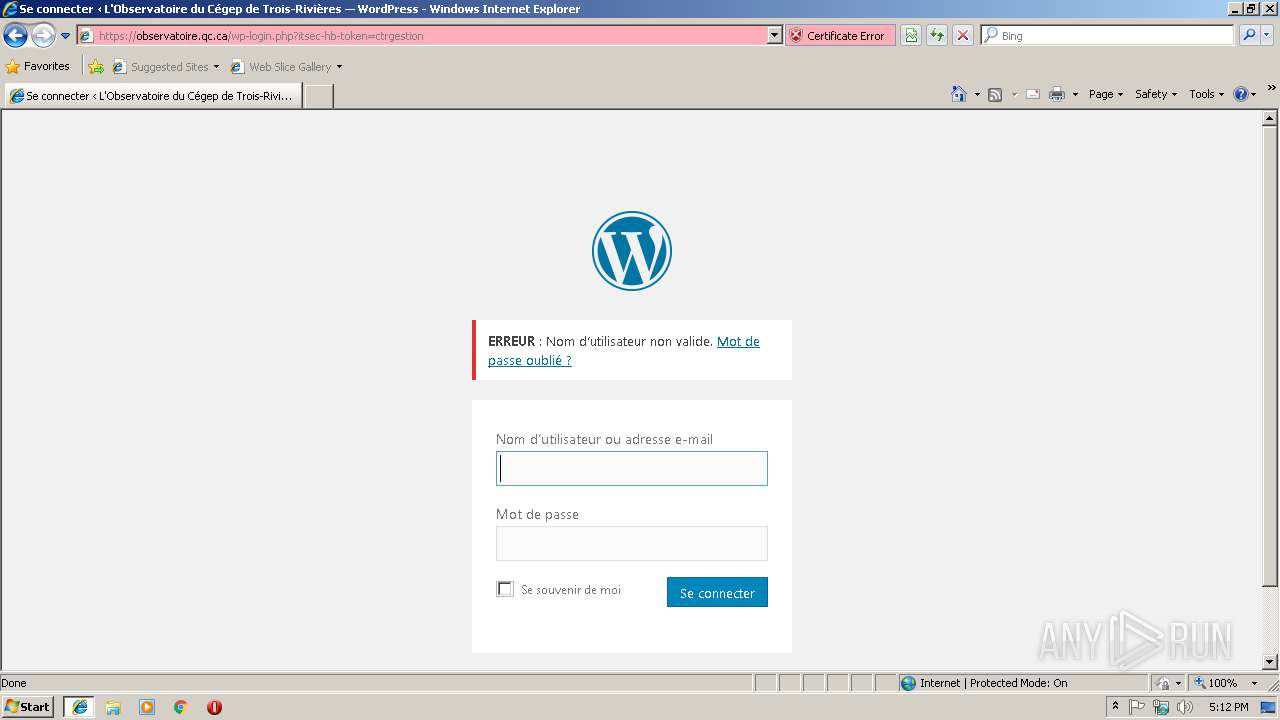Refresh the page with green arrows icon
1280x720 pixels.
coord(937,35)
